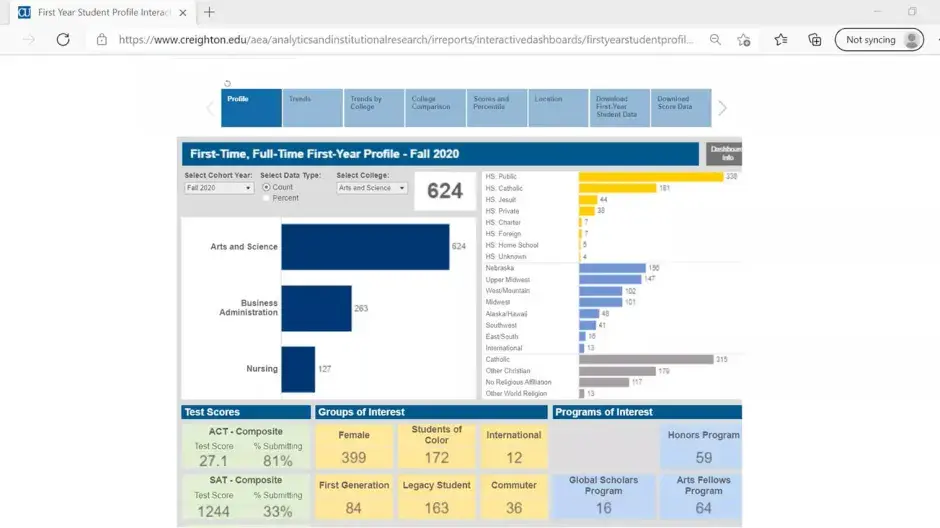Image resolution: width=940 pixels, height=528 pixels.
Task: Click the browser refresh icon
Action: tap(63, 40)
